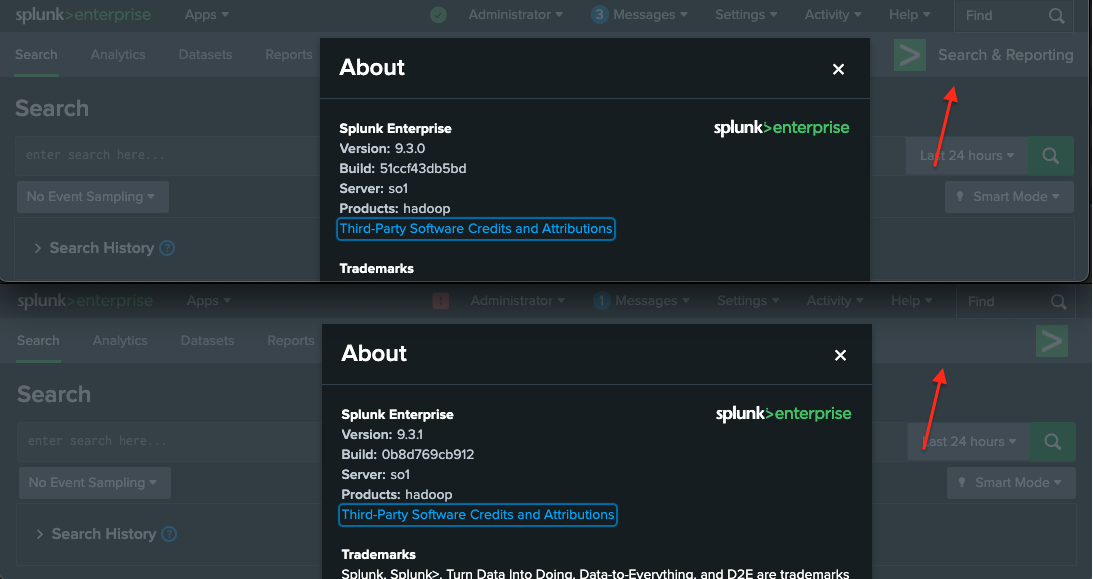Open the 3 Messages dropdown
Screen dimensions: 1093x579
coord(639,15)
